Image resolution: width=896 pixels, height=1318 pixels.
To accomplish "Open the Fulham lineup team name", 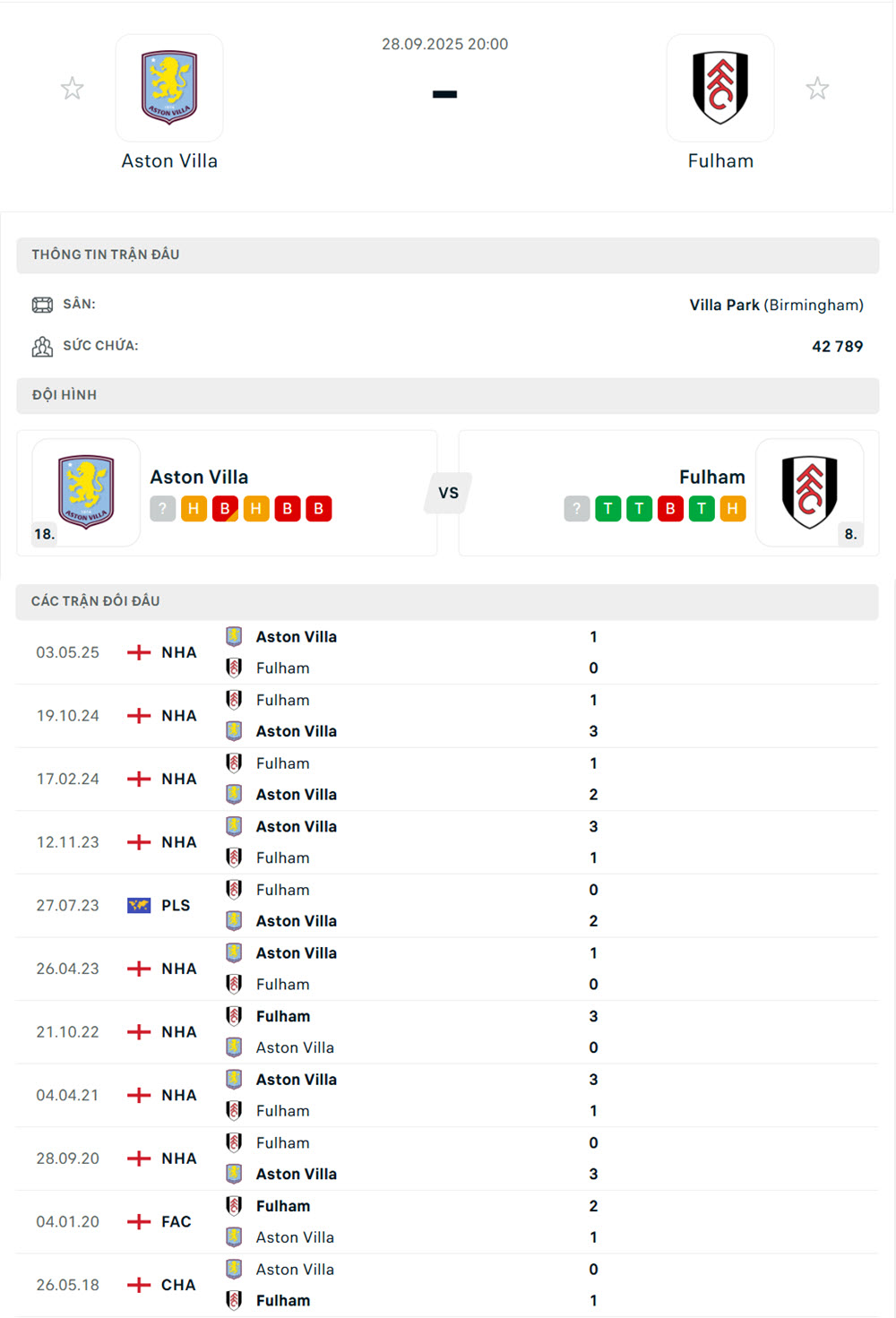I will 711,477.
